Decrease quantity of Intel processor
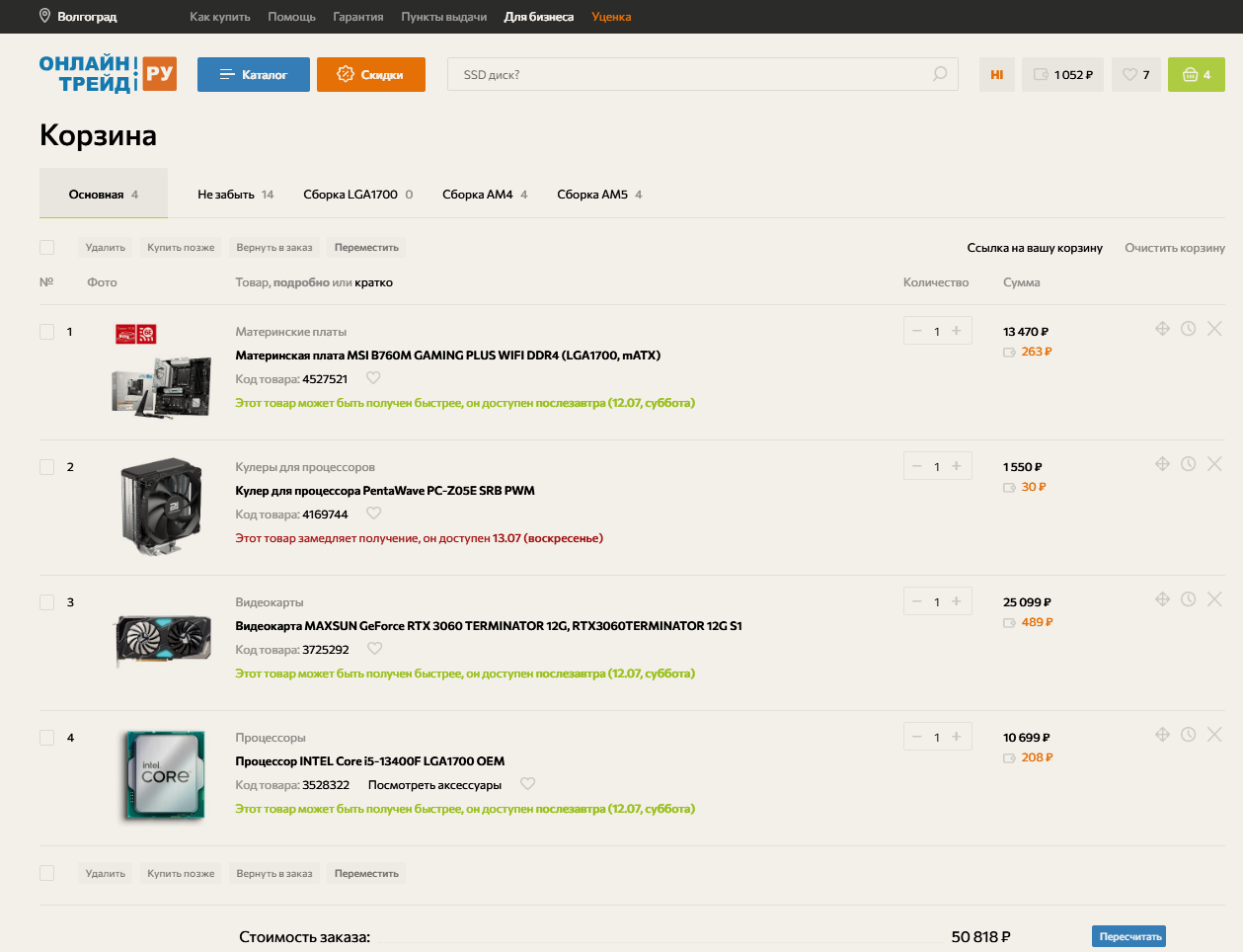This screenshot has width=1243, height=952. 917,737
